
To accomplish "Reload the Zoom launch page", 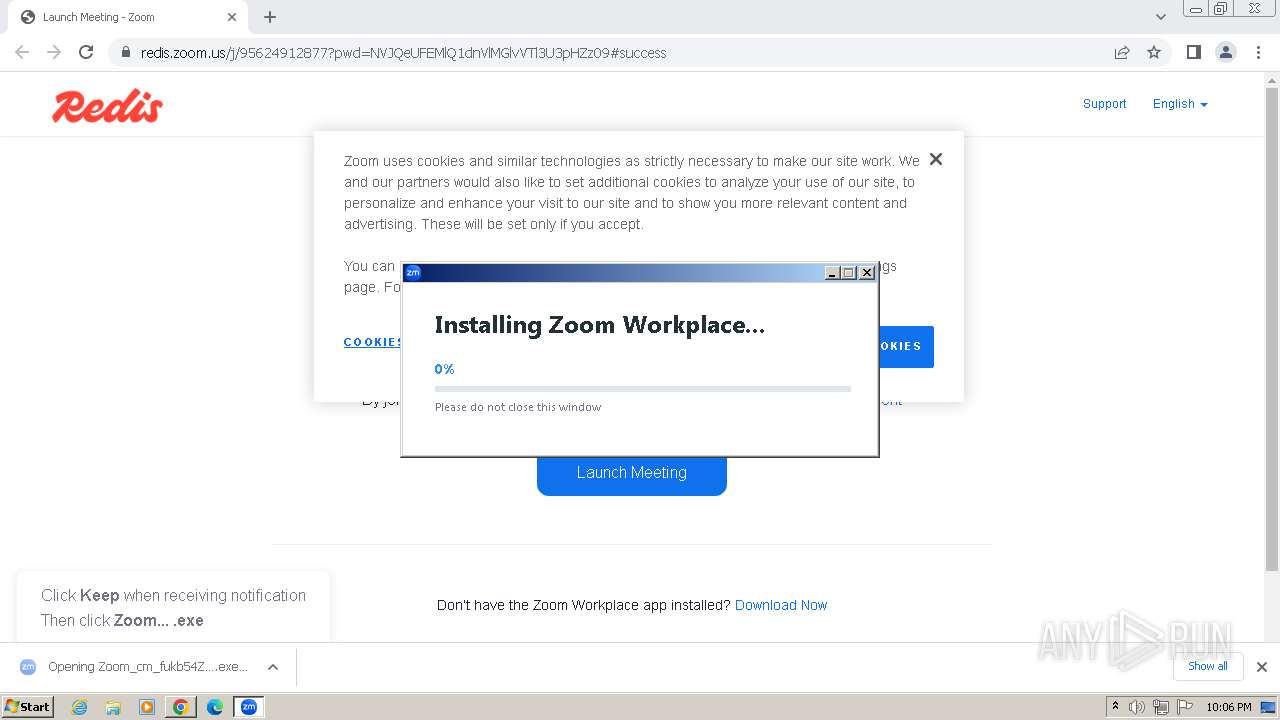I will click(x=86, y=52).
